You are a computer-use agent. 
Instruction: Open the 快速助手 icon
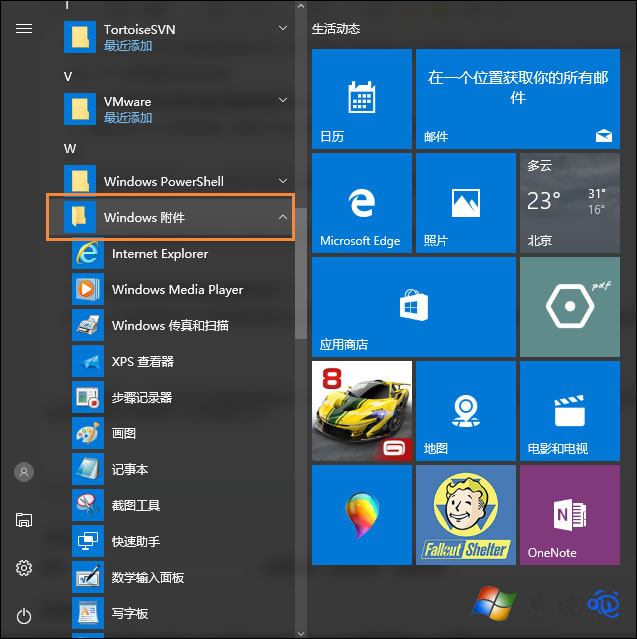coord(88,541)
